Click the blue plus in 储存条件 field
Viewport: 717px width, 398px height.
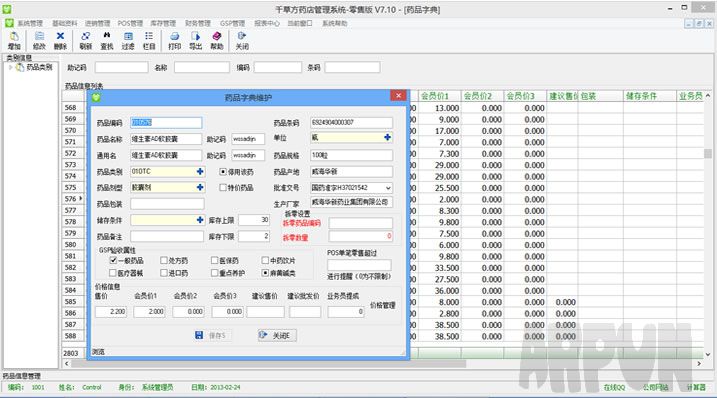pos(200,220)
